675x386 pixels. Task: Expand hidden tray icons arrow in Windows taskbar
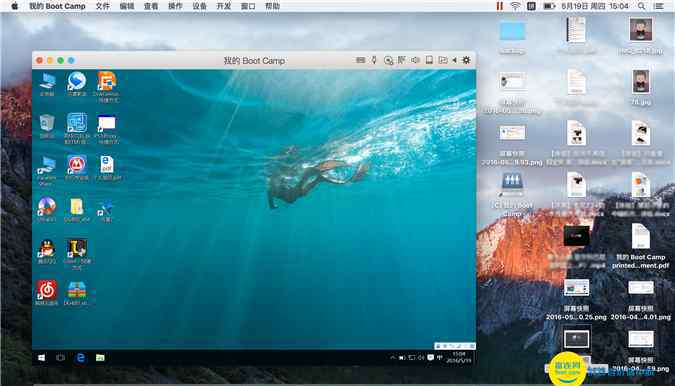(393, 358)
